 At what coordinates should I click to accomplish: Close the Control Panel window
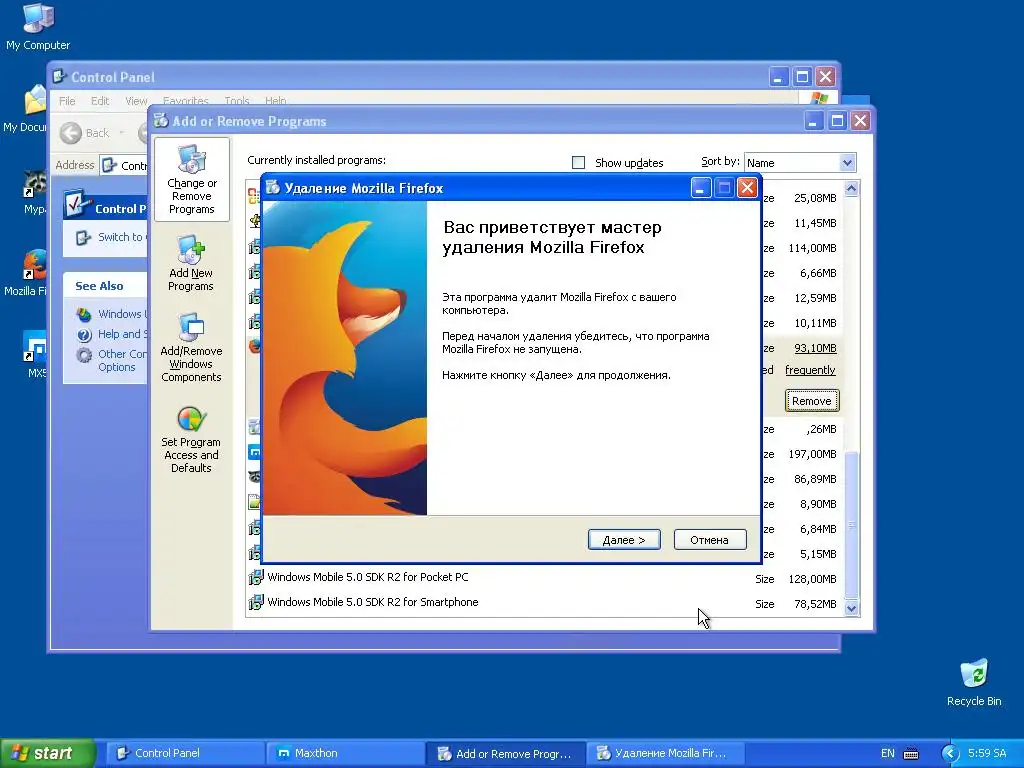[825, 77]
